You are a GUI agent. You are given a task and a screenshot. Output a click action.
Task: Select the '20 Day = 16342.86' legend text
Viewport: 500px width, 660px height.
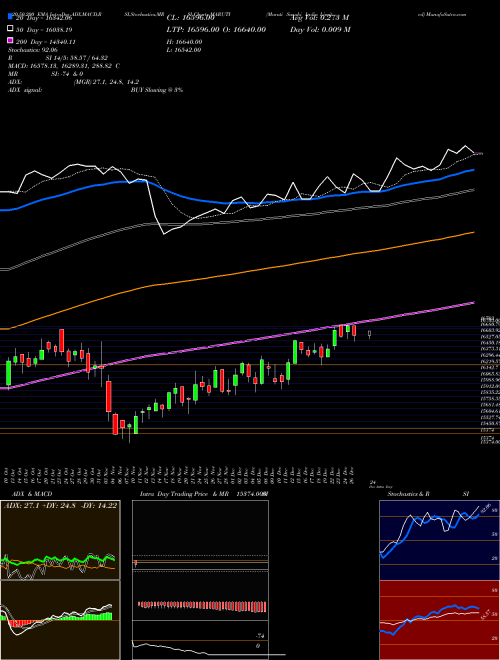[43, 17]
